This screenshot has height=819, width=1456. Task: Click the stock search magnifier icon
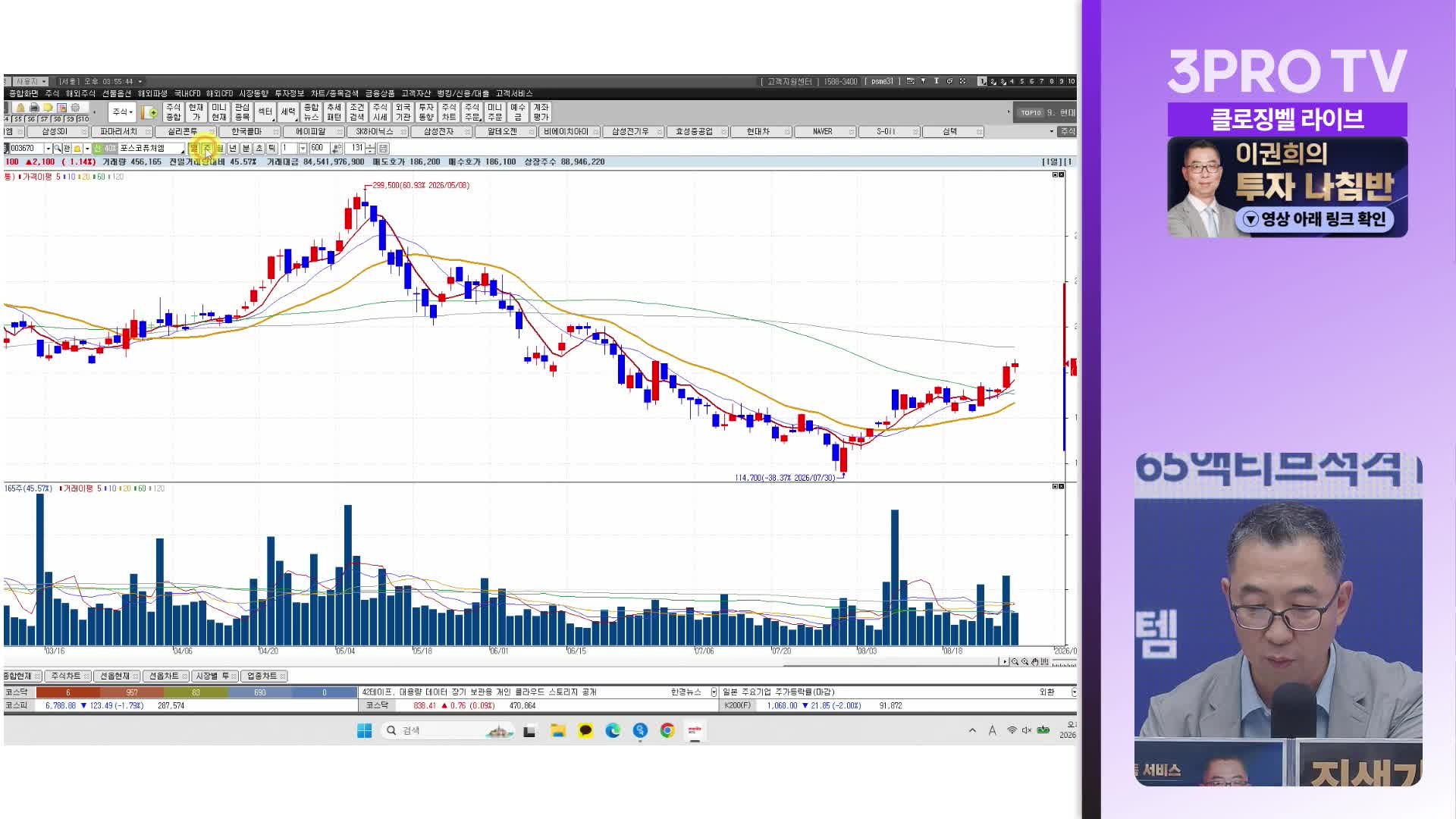pyautogui.click(x=58, y=148)
